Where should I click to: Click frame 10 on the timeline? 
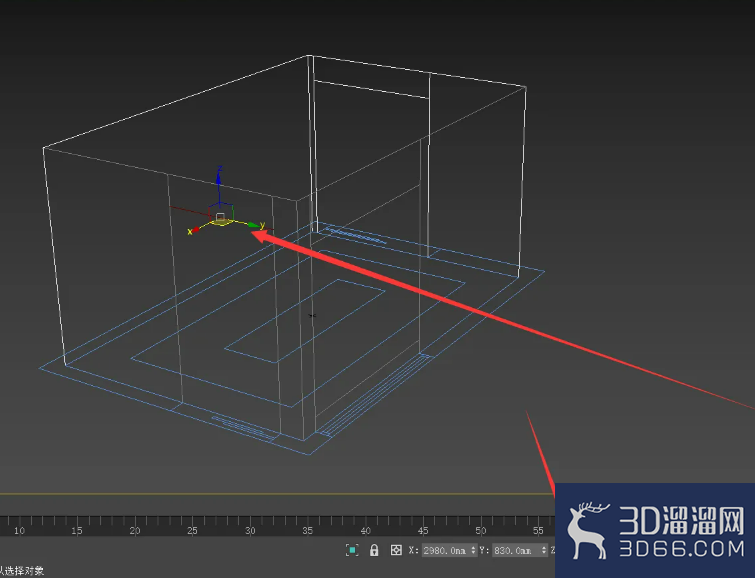point(19,530)
